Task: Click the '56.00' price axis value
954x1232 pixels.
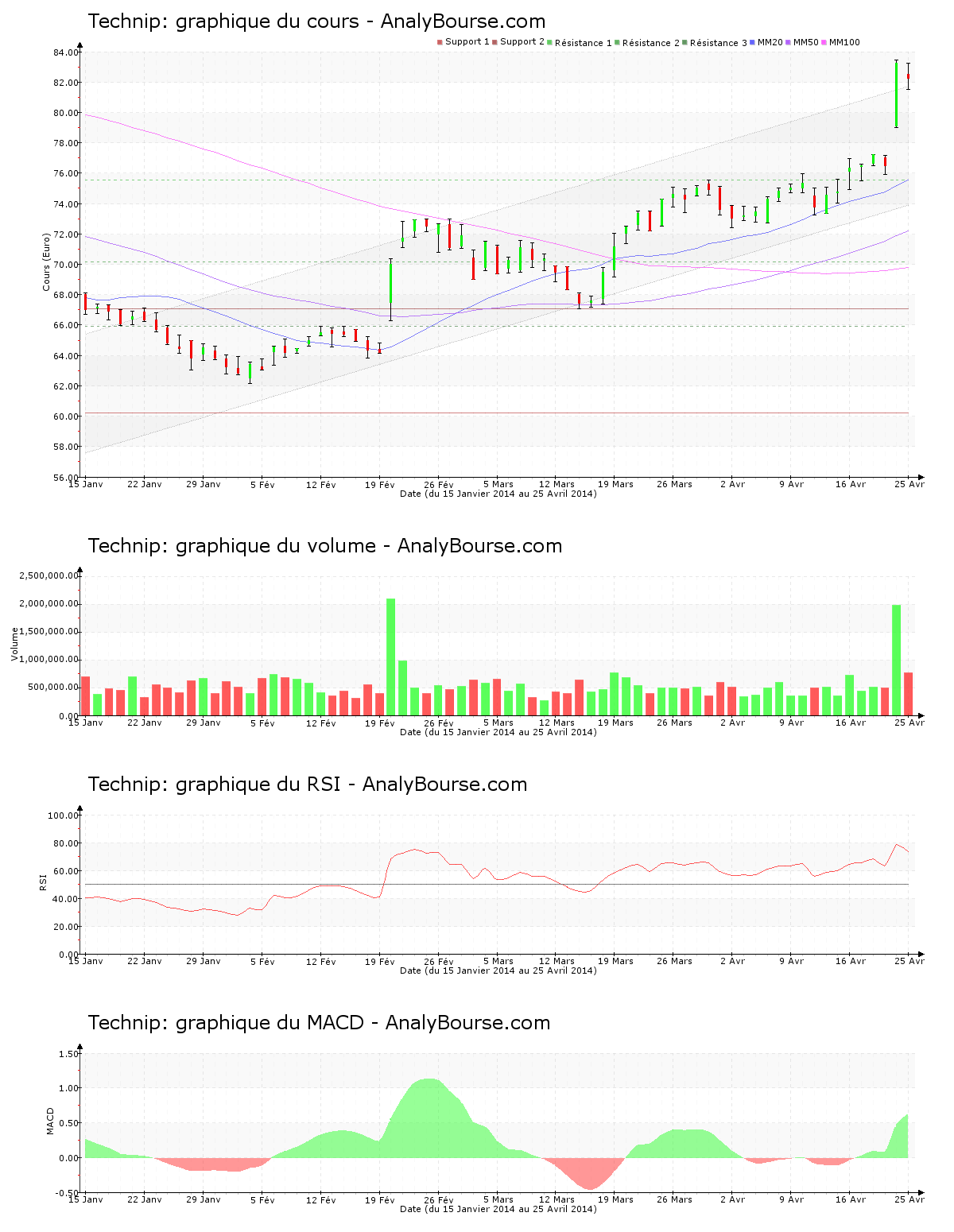Action: tap(65, 478)
